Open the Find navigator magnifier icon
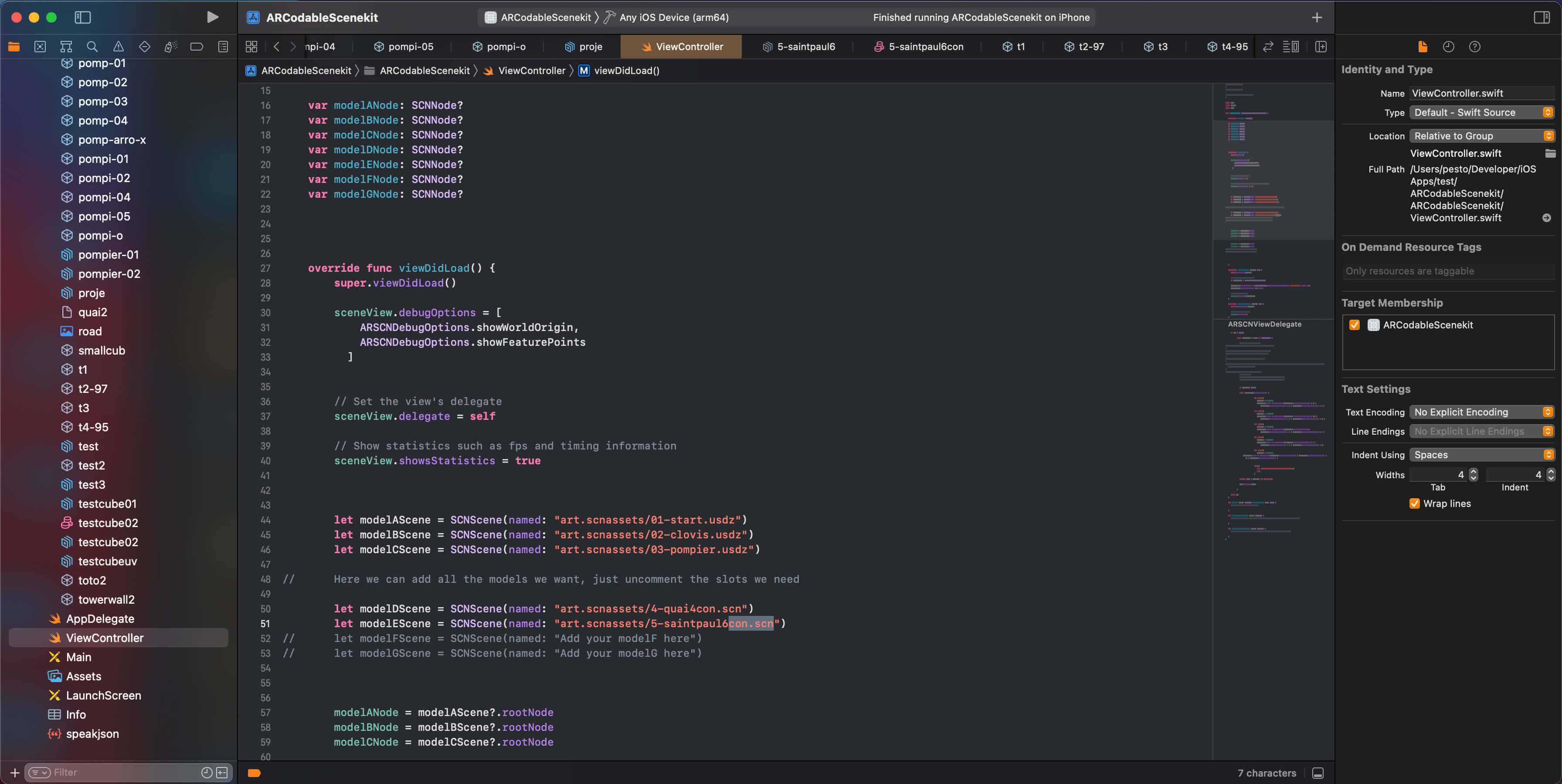 (x=92, y=47)
